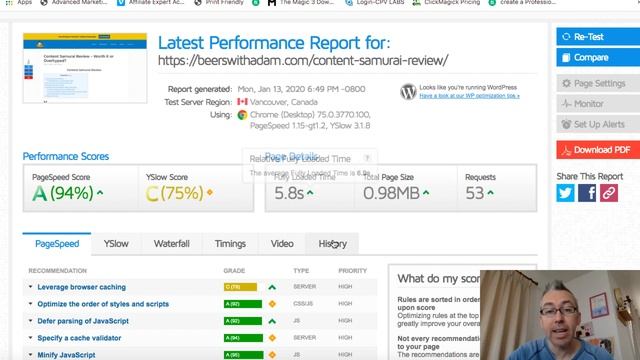
Task: Click the Re-Test button
Action: pyautogui.click(x=598, y=37)
